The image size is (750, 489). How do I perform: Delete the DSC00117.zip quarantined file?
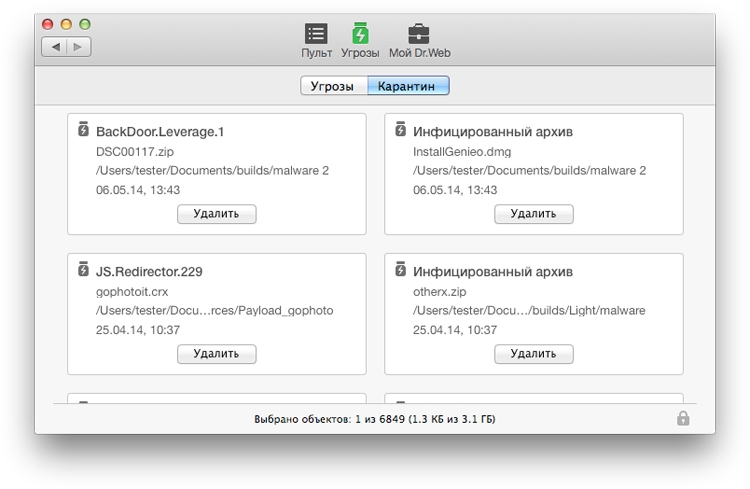pyautogui.click(x=217, y=214)
